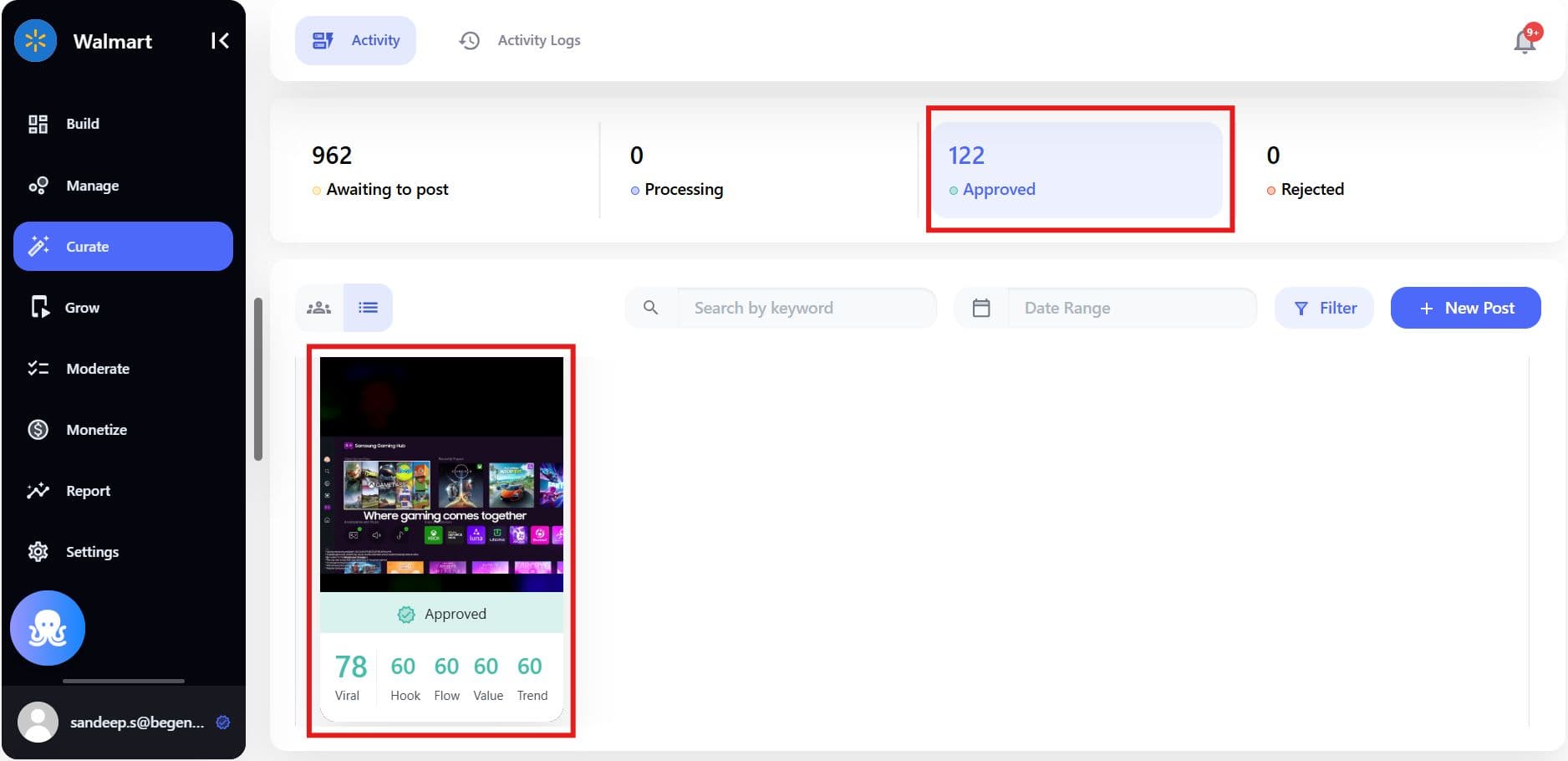Open the Filter options

[1324, 308]
